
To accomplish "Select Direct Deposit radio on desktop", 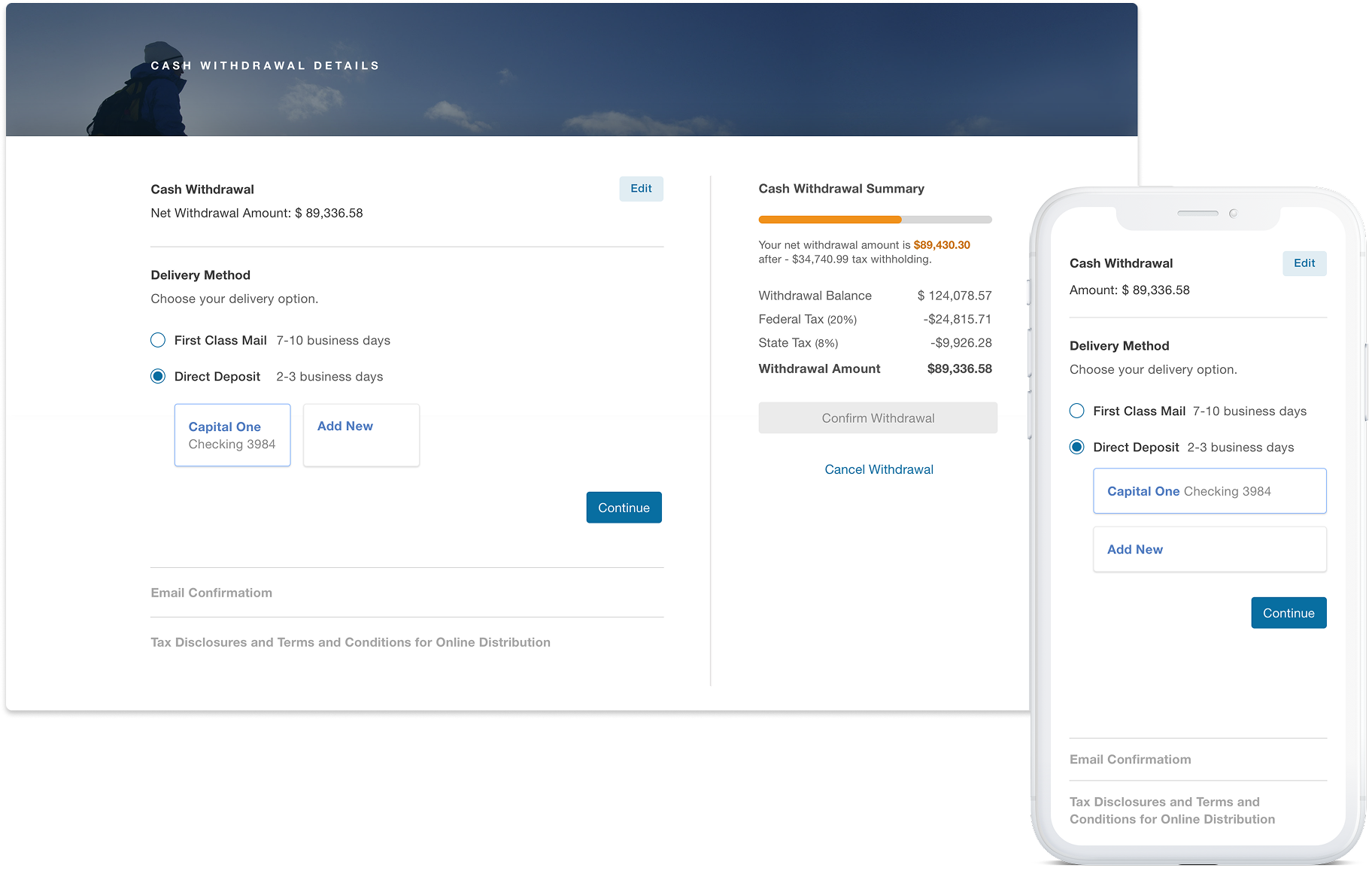I will (x=158, y=376).
